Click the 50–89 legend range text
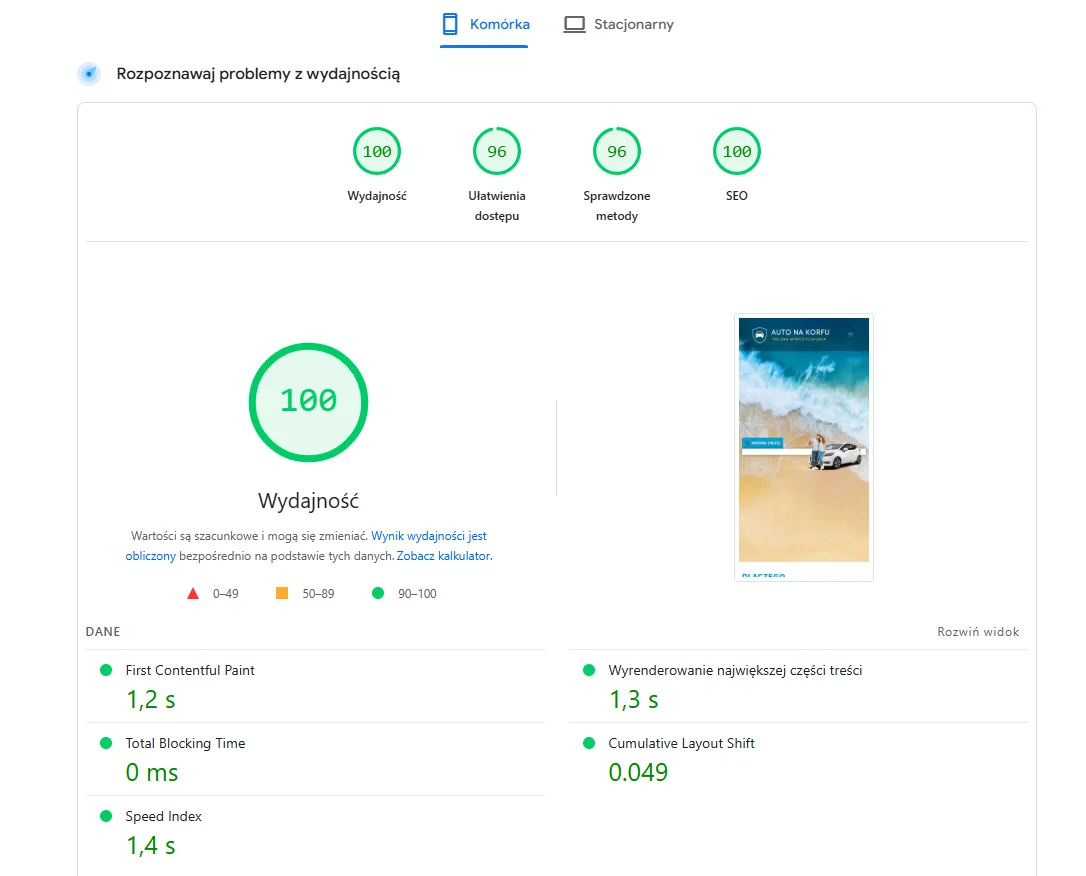The height and width of the screenshot is (876, 1086). click(318, 593)
